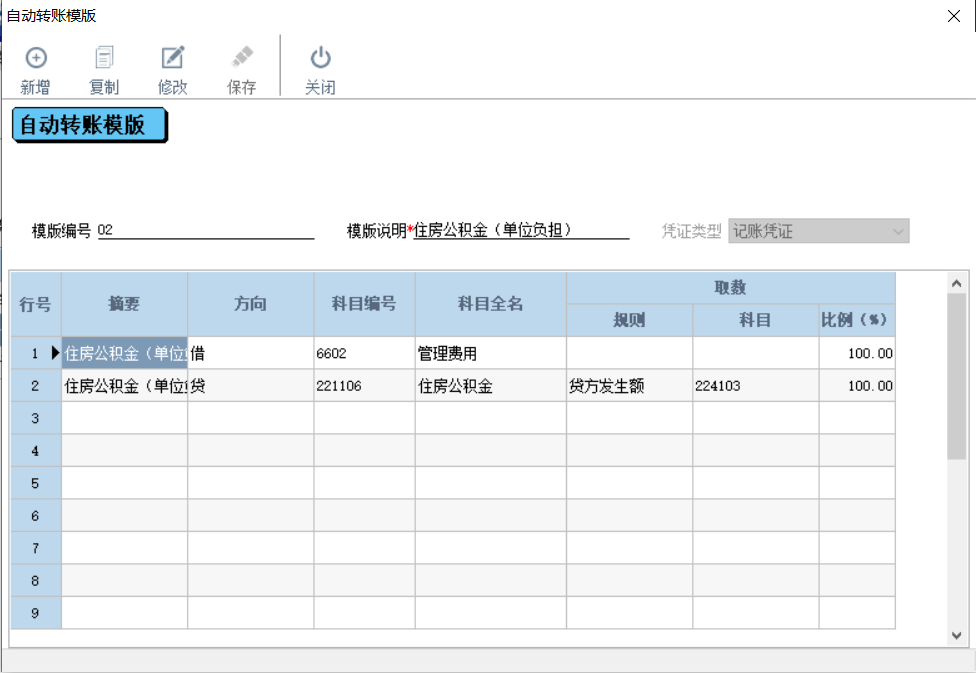976x673 pixels.
Task: Click the 科目全名 column header
Action: point(491,304)
